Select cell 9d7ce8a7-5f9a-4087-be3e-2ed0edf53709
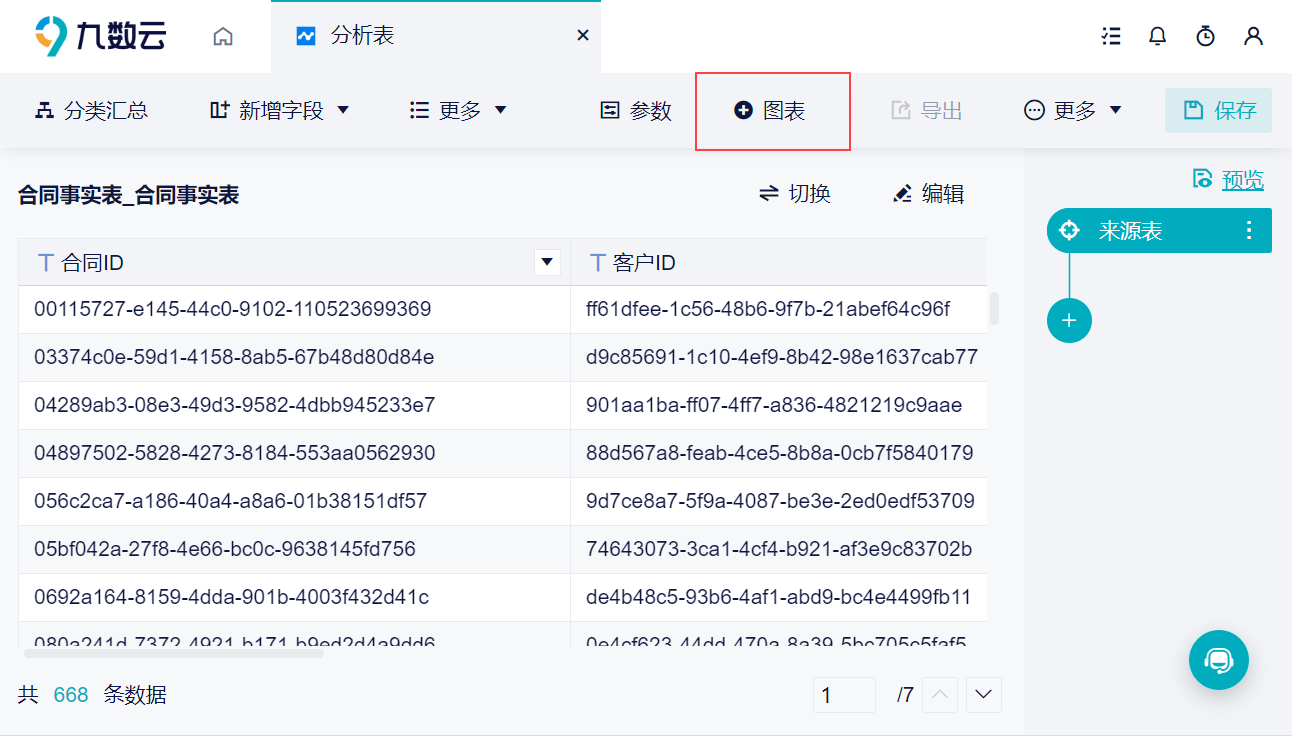 (x=779, y=501)
